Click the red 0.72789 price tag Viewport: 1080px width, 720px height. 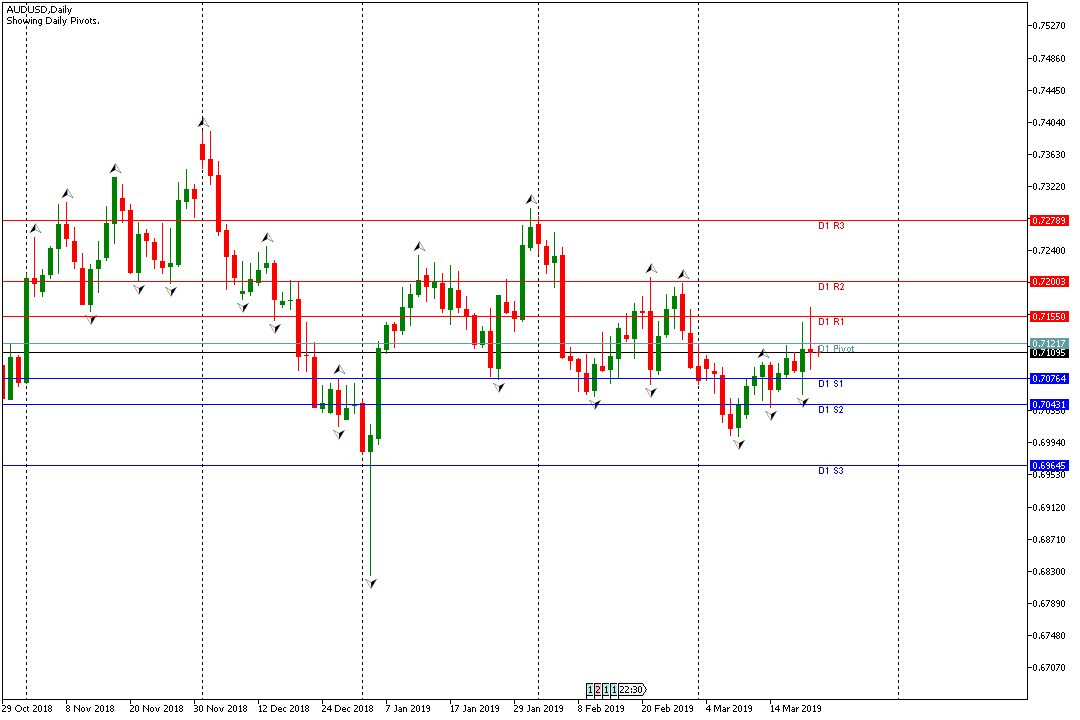tap(1049, 220)
